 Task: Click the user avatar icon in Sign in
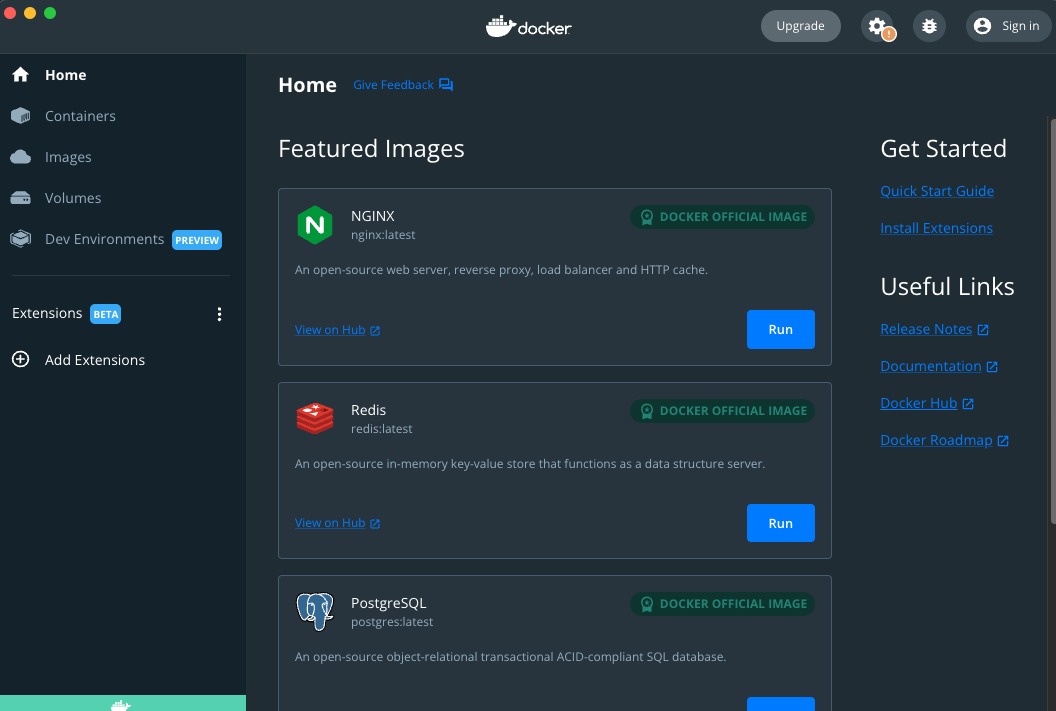(983, 26)
